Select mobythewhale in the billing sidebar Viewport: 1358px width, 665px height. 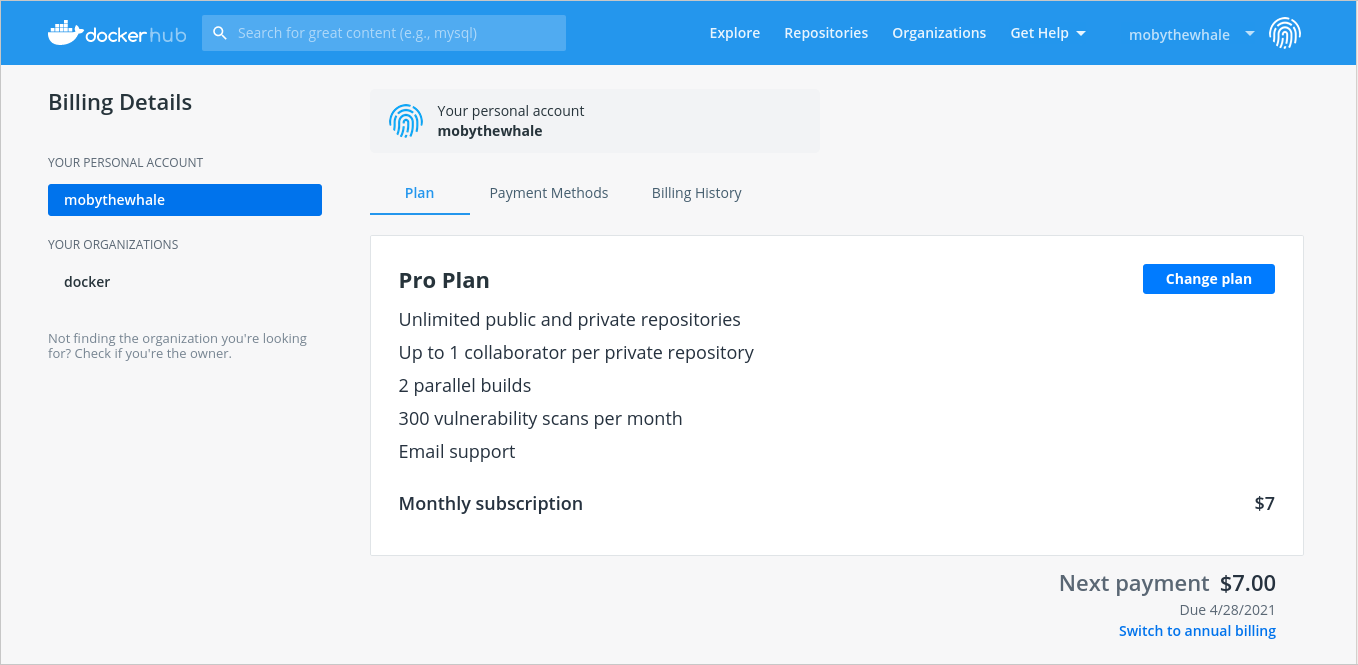[x=185, y=200]
